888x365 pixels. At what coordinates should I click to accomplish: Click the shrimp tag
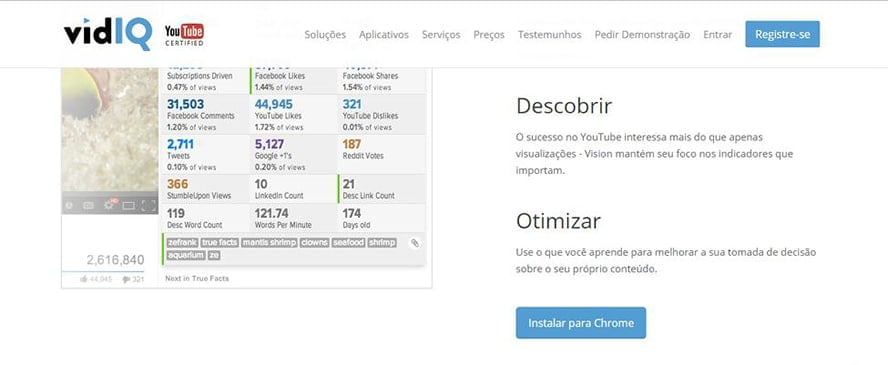(382, 243)
